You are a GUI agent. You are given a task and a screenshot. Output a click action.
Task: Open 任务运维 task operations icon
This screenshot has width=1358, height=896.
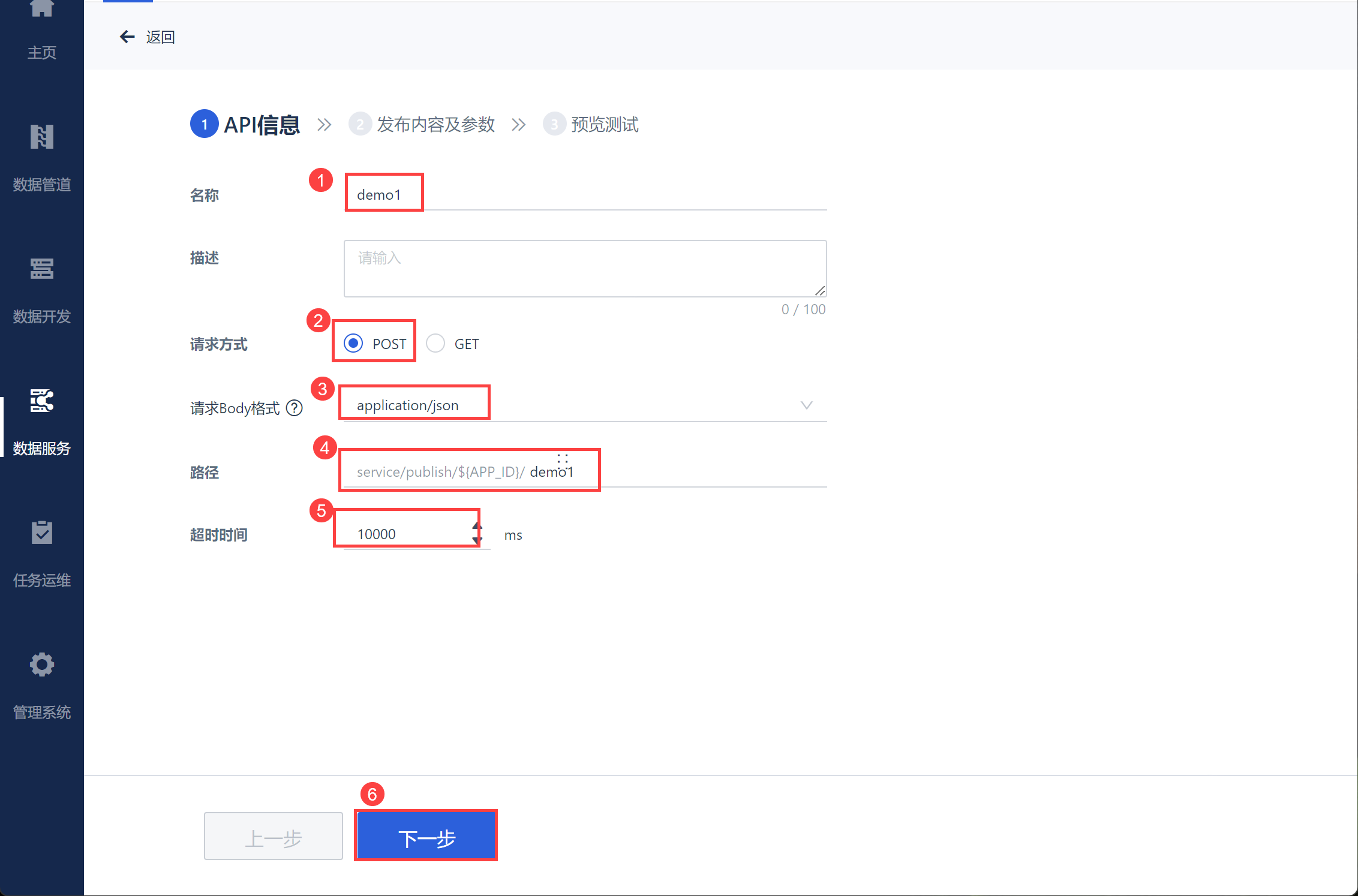coord(41,533)
